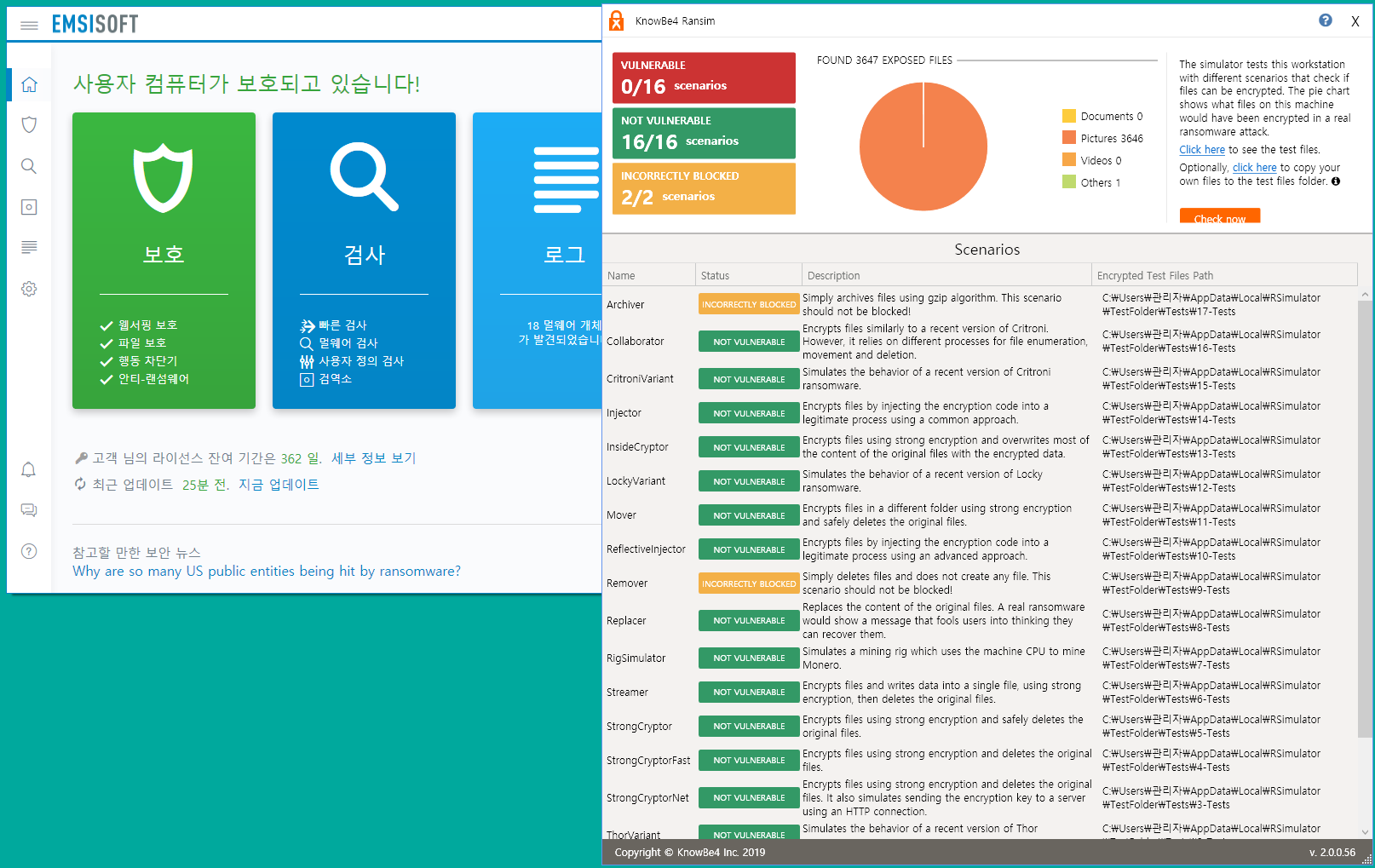The image size is (1375, 868).
Task: Click Remover's INCORRECTLY BLOCKED status badge
Action: 749,583
